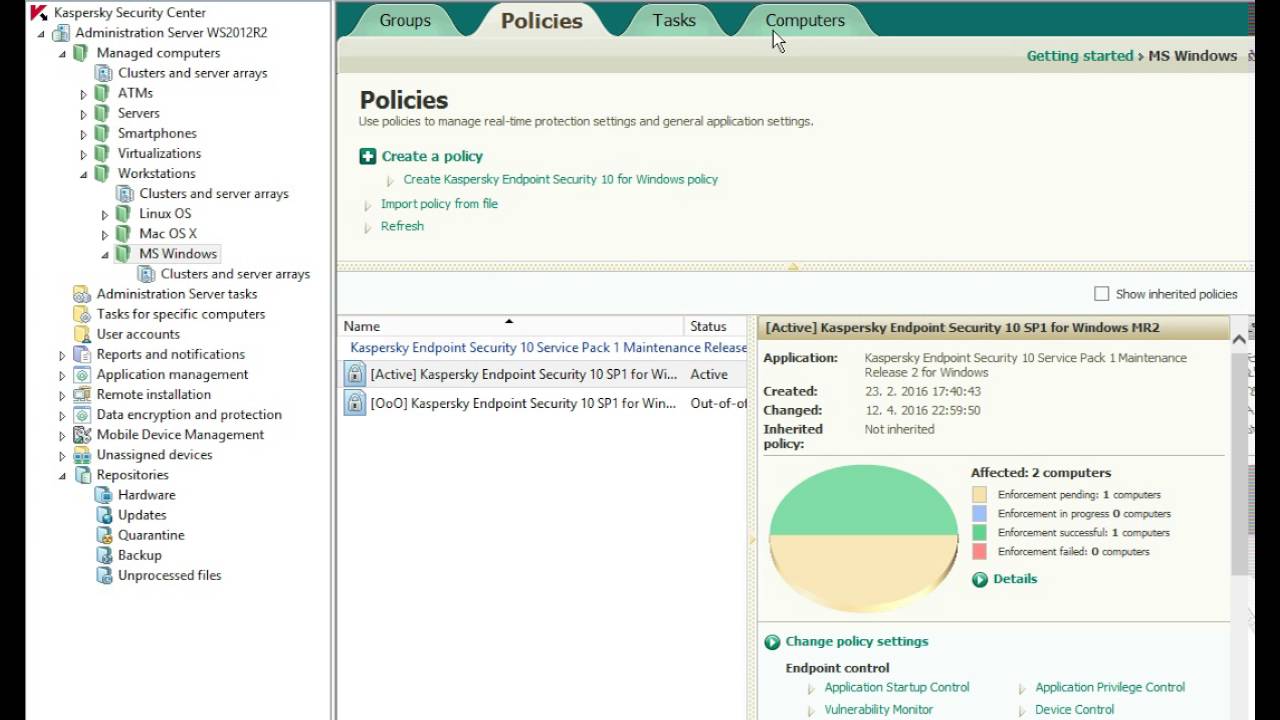Click the Import policy from file link
The image size is (1280, 720).
(x=439, y=203)
